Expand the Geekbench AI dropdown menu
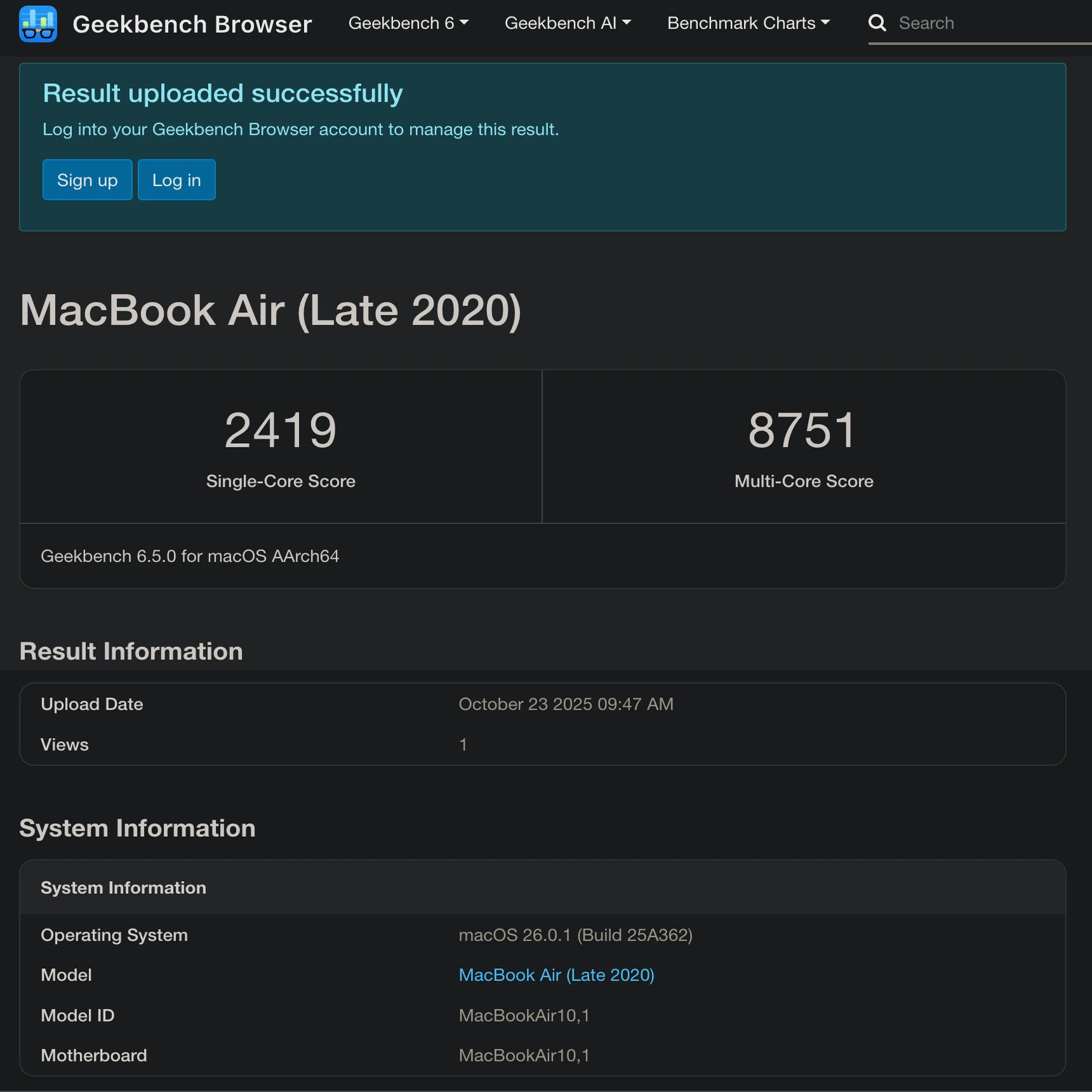The image size is (1092, 1092). pos(568,23)
